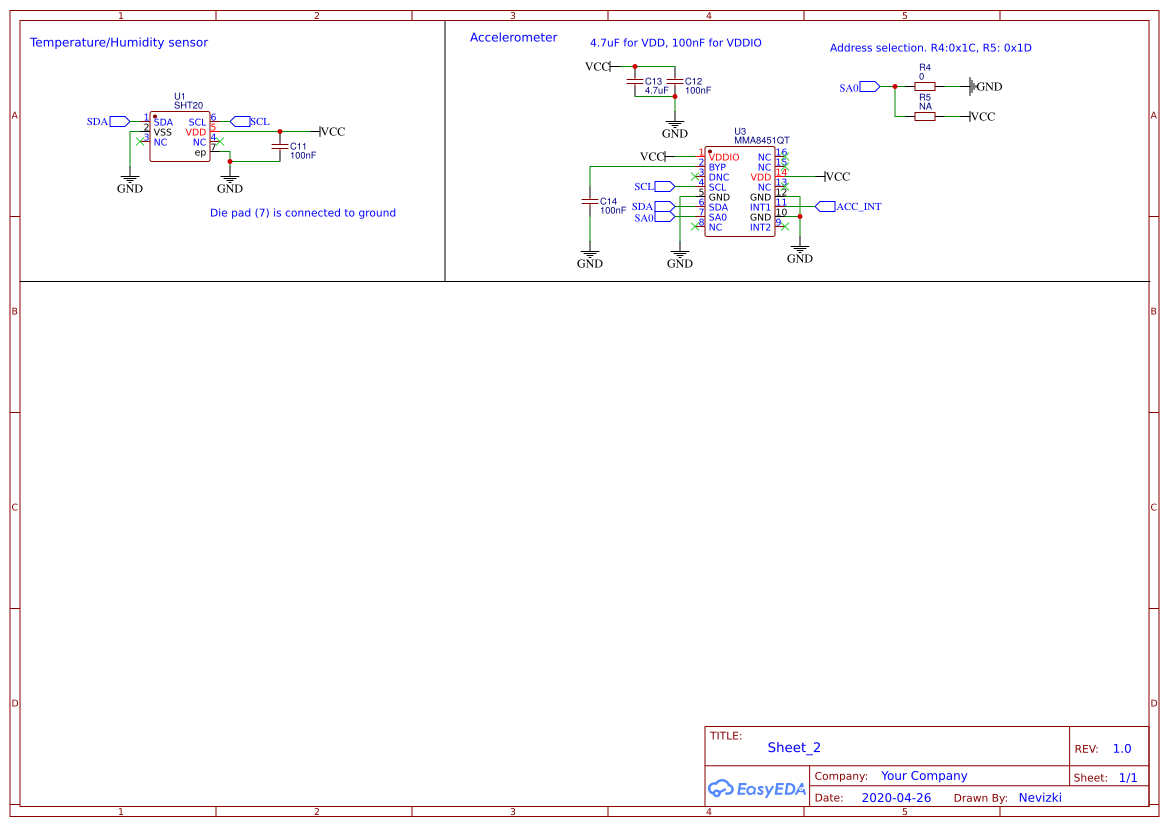Click the 'VDDIO' pin label on U3
1169x827 pixels.
pos(724,157)
